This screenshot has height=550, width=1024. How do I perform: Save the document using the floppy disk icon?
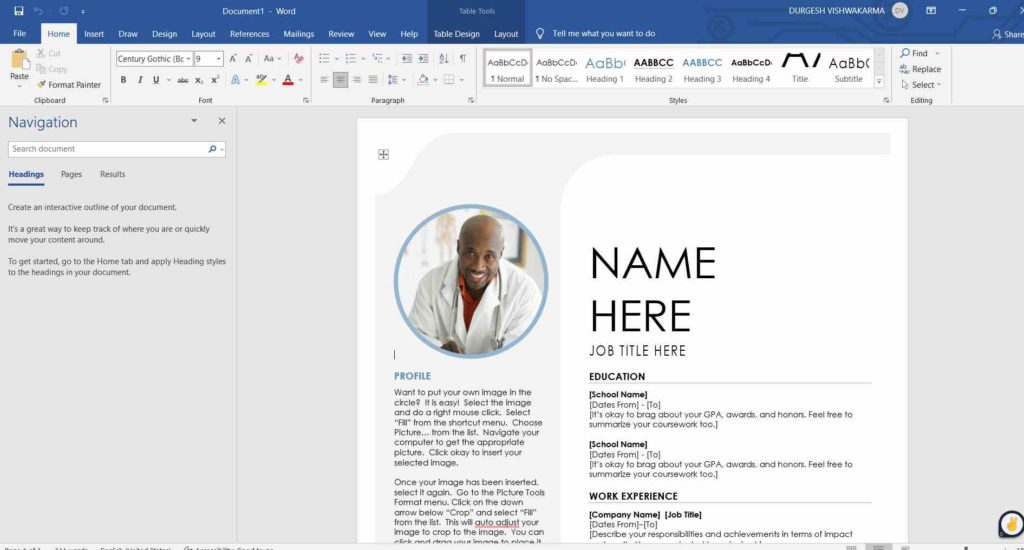coord(18,11)
